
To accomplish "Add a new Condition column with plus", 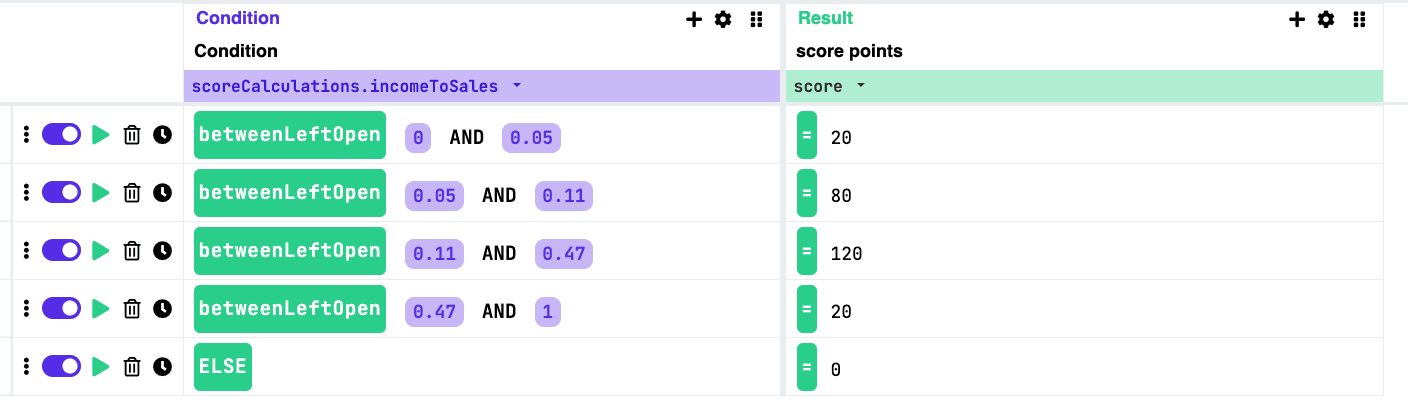I will [694, 19].
